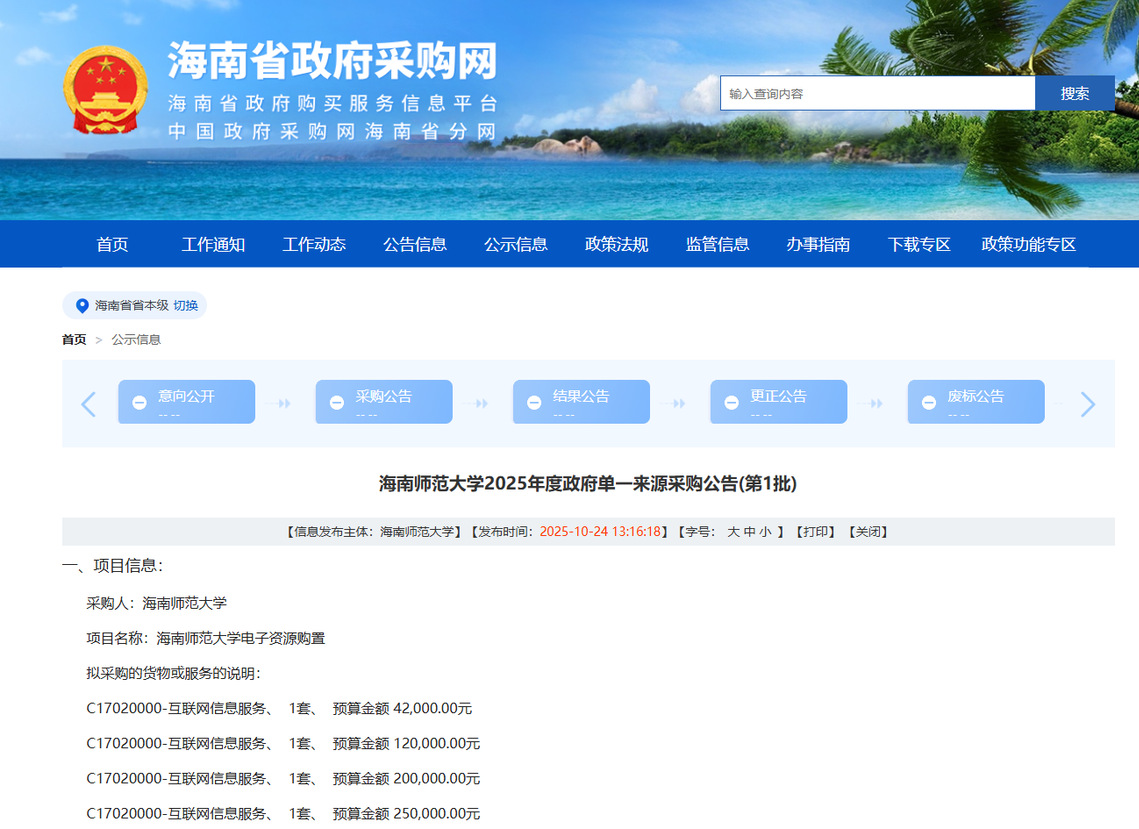The width and height of the screenshot is (1139, 829).
Task: Click 首页 in the breadcrumb
Action: 74,340
